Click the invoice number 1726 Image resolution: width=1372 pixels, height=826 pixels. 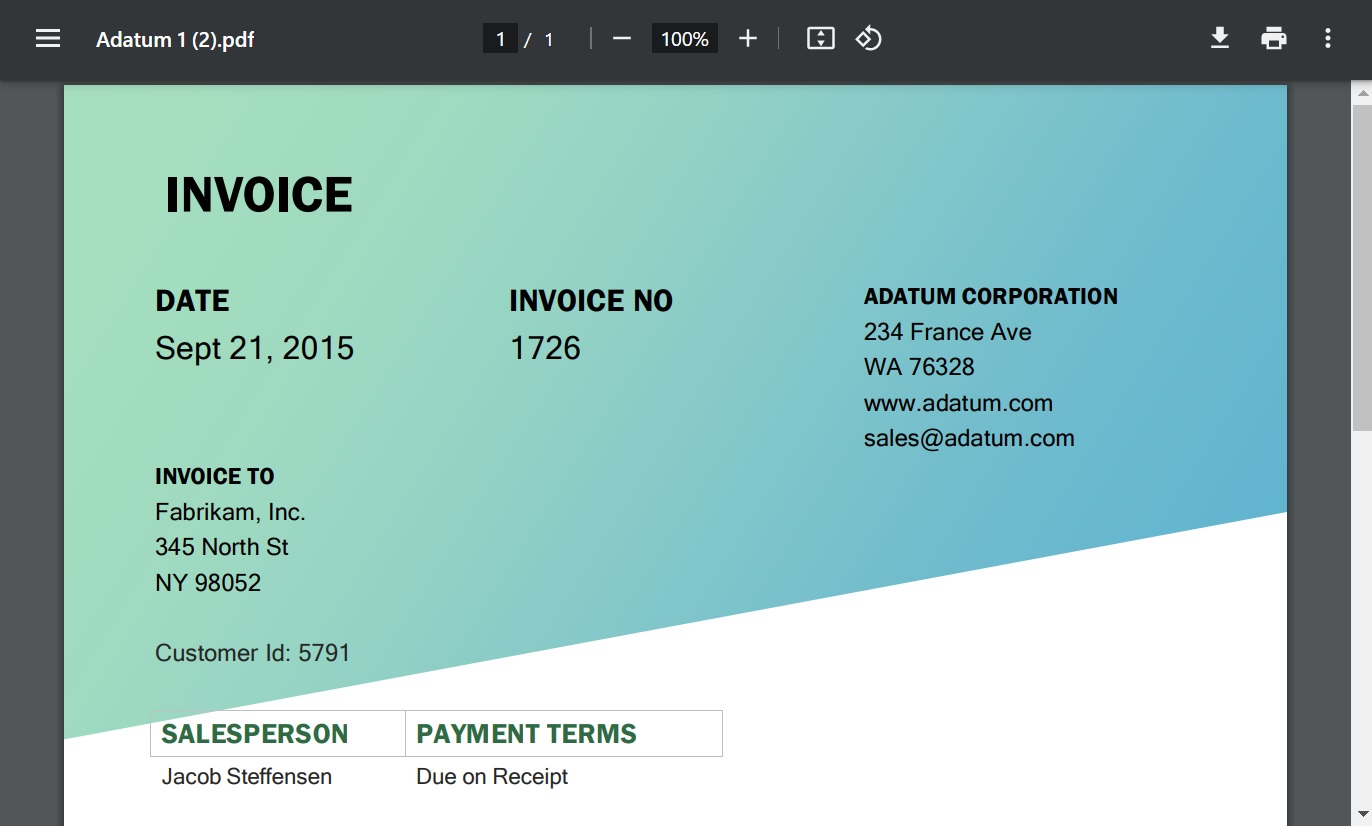(545, 348)
